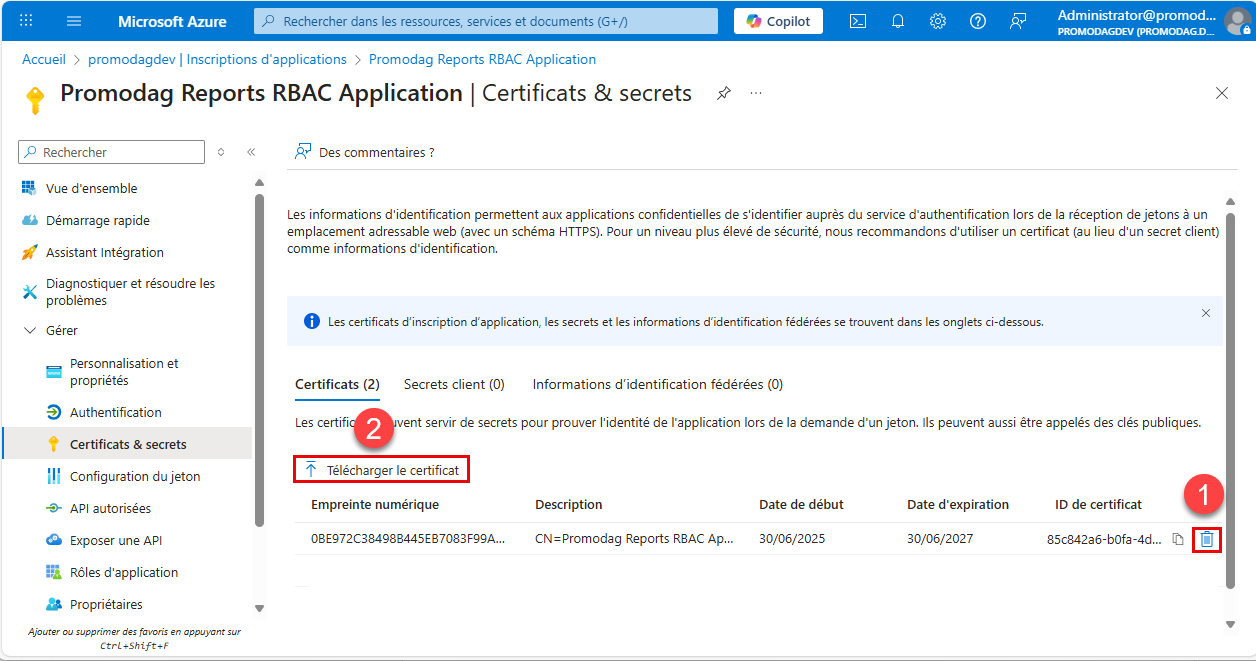This screenshot has width=1256, height=661.
Task: Open the Copilot button
Action: tap(778, 21)
